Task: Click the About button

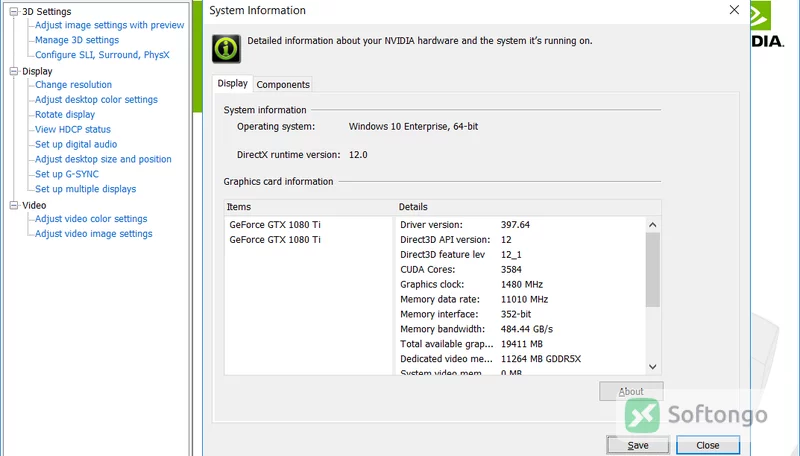Action: click(x=631, y=391)
